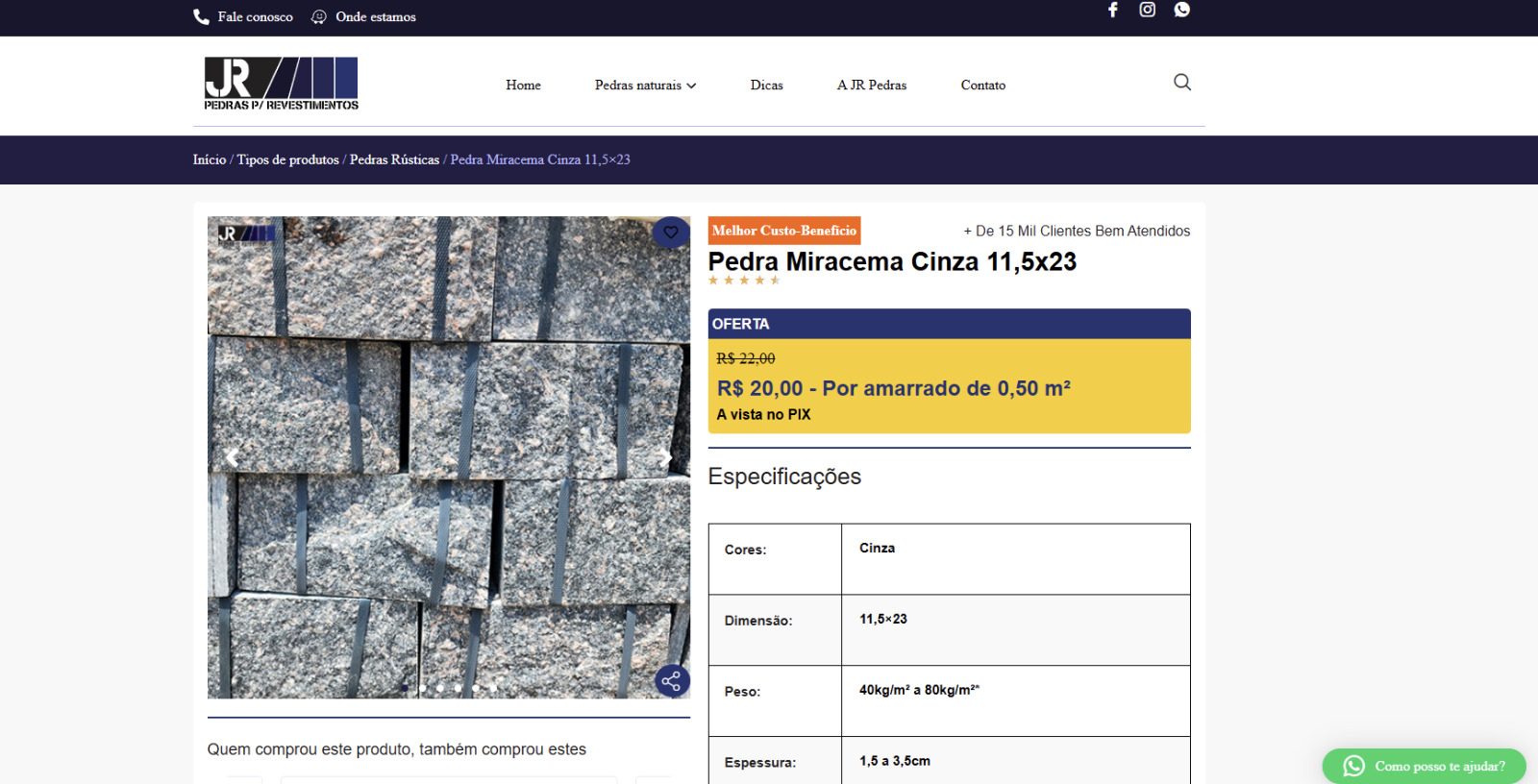Open the Instagram profile icon
Screen dimensions: 1538x784
1147,10
